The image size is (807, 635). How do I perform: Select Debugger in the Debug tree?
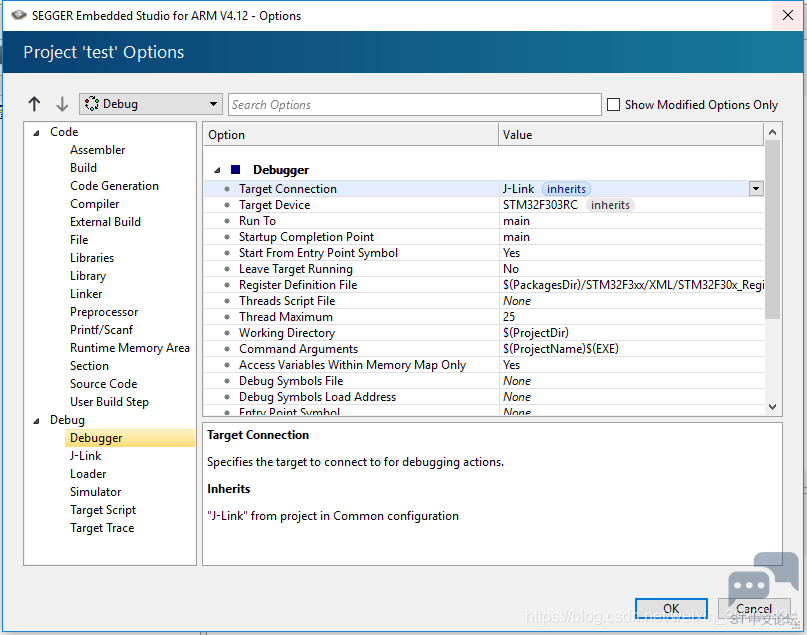pos(130,438)
